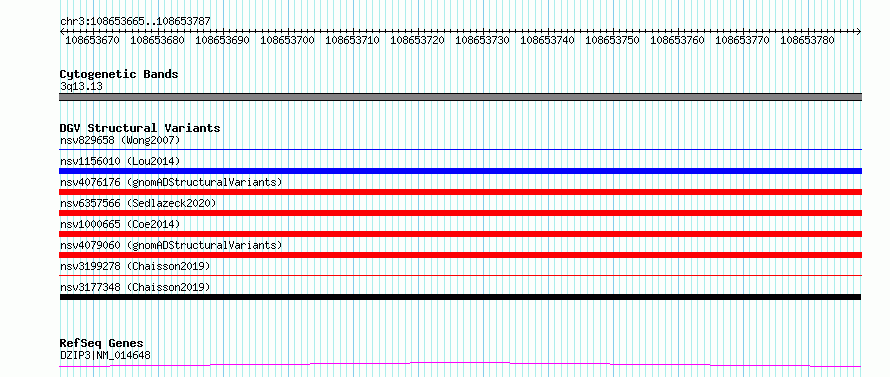Select the red bar under nsv4079060
Image resolution: width=890 pixels, height=377 pixels.
tap(460, 255)
